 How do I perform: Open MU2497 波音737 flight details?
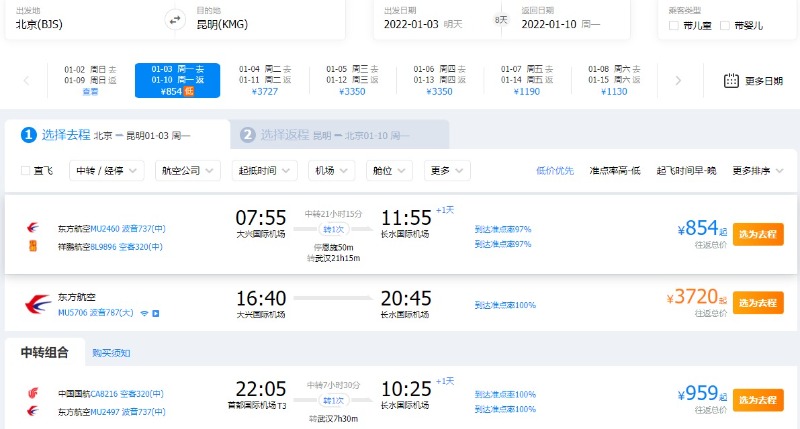pyautogui.click(x=128, y=412)
